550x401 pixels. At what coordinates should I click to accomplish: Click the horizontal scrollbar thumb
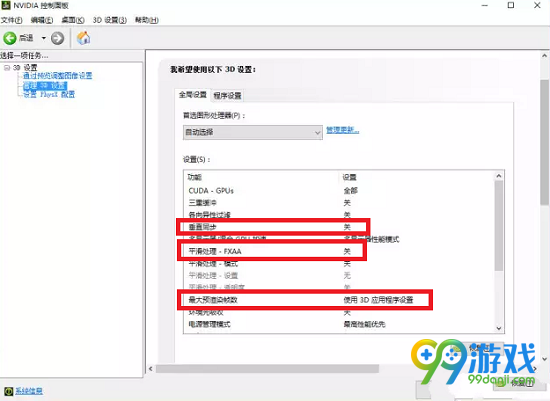pyautogui.click(x=267, y=369)
